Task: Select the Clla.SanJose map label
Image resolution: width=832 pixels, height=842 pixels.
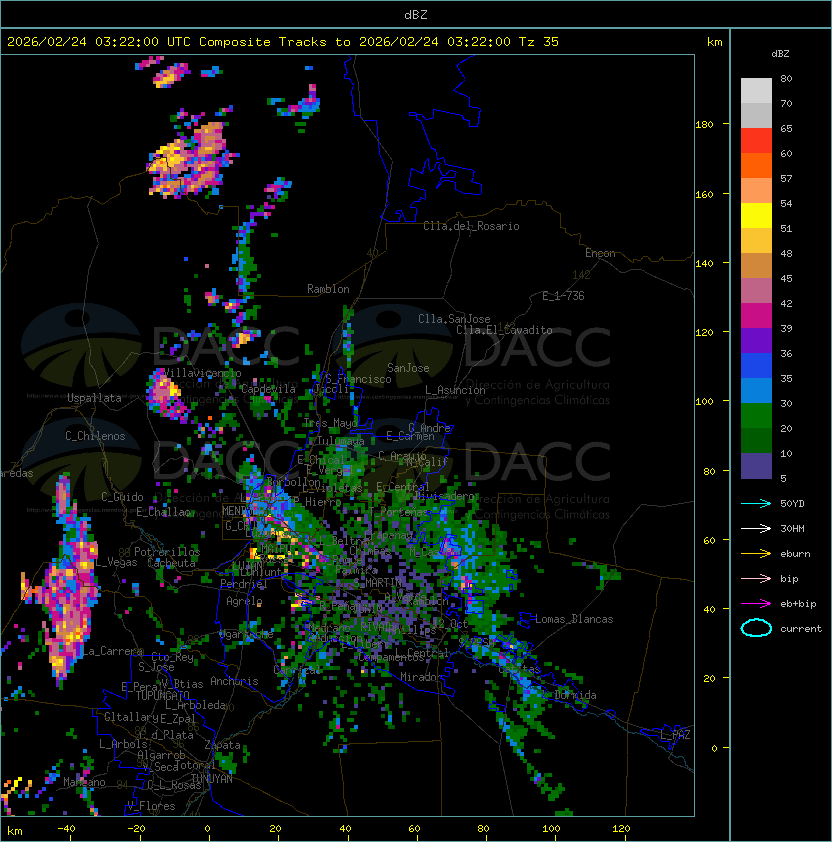Action: pos(454,319)
